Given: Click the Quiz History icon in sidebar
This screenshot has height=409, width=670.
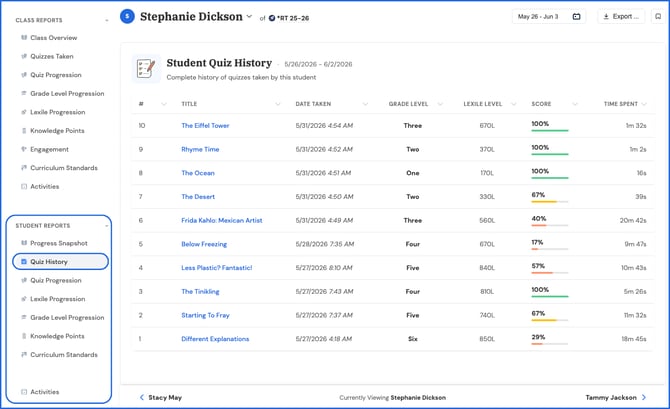Looking at the screenshot, I should (24, 262).
